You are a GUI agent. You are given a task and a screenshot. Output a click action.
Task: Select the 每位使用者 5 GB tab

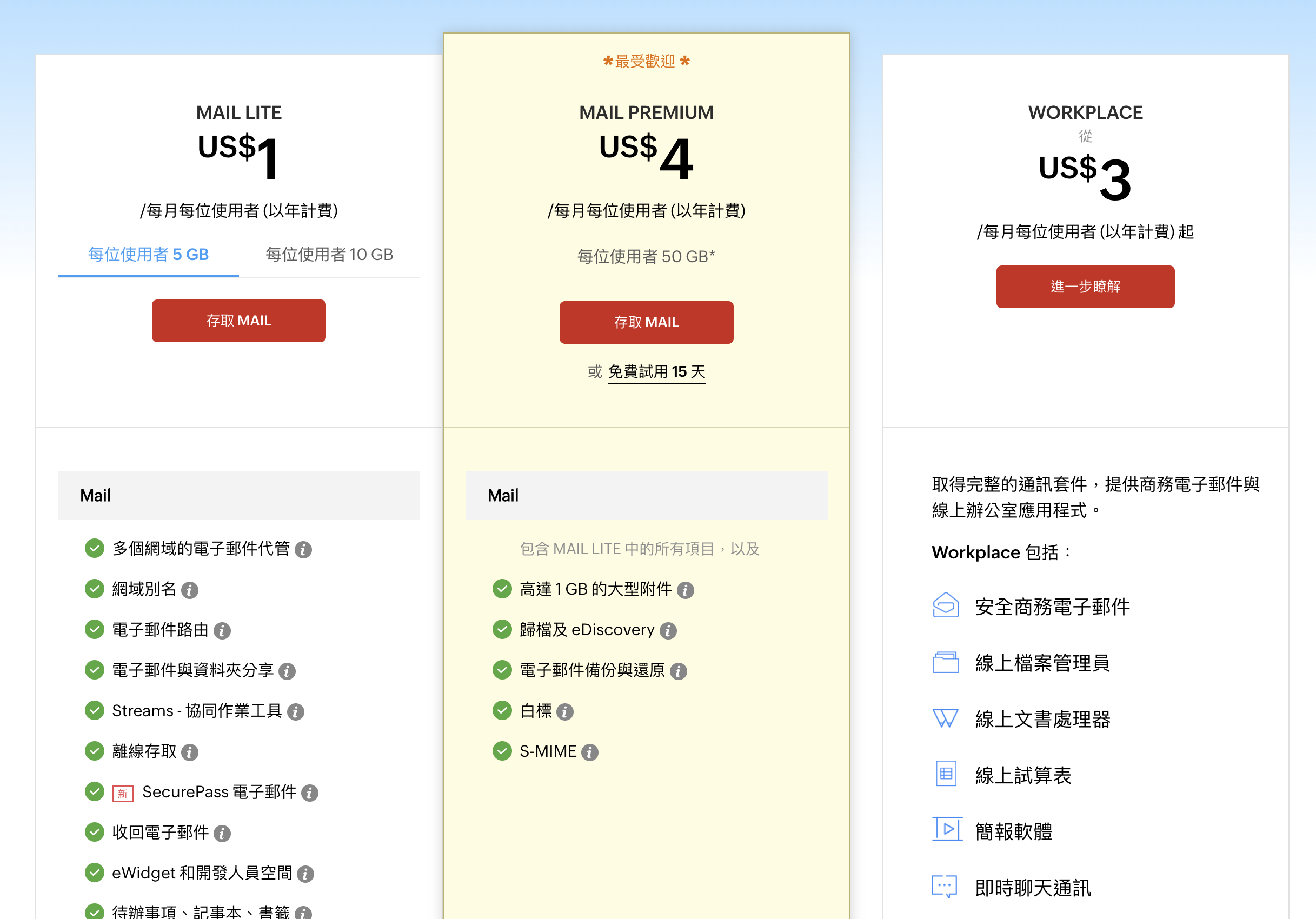pyautogui.click(x=149, y=255)
